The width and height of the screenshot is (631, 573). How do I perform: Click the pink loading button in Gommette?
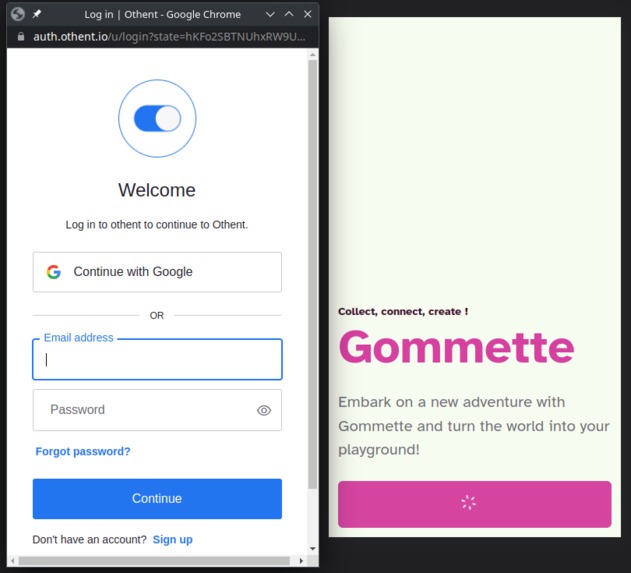tap(474, 504)
